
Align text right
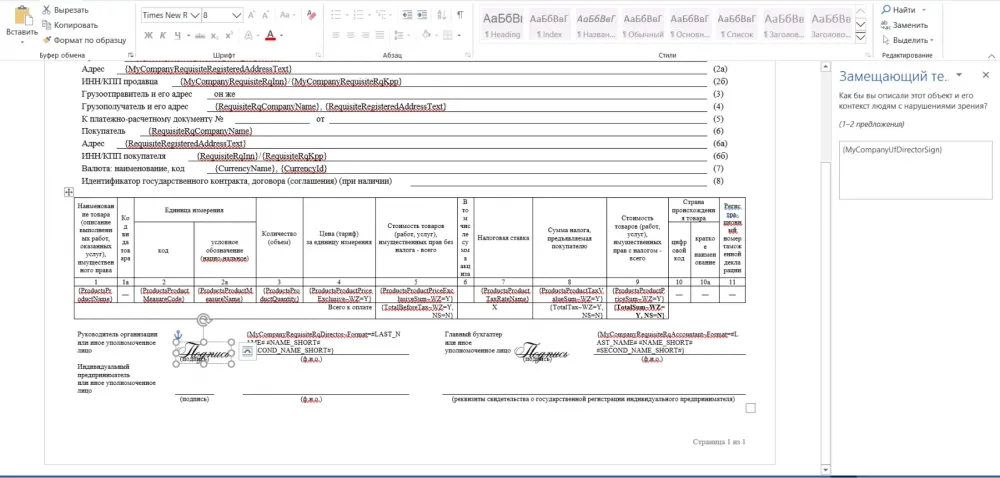[x=367, y=35]
